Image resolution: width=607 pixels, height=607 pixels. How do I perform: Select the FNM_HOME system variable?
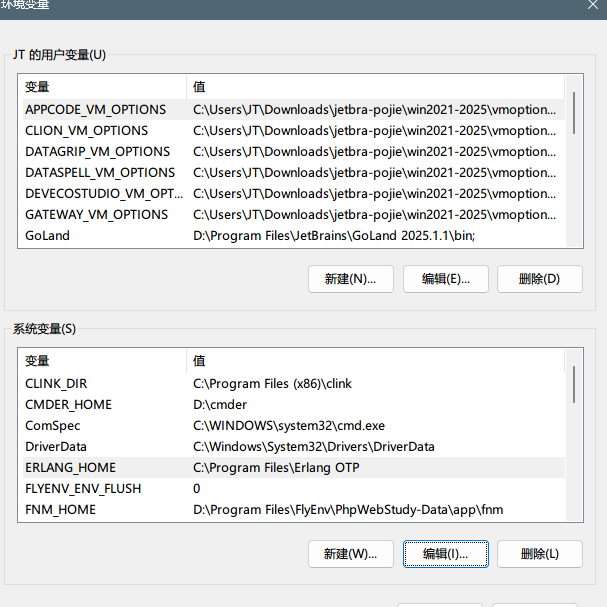click(x=60, y=509)
